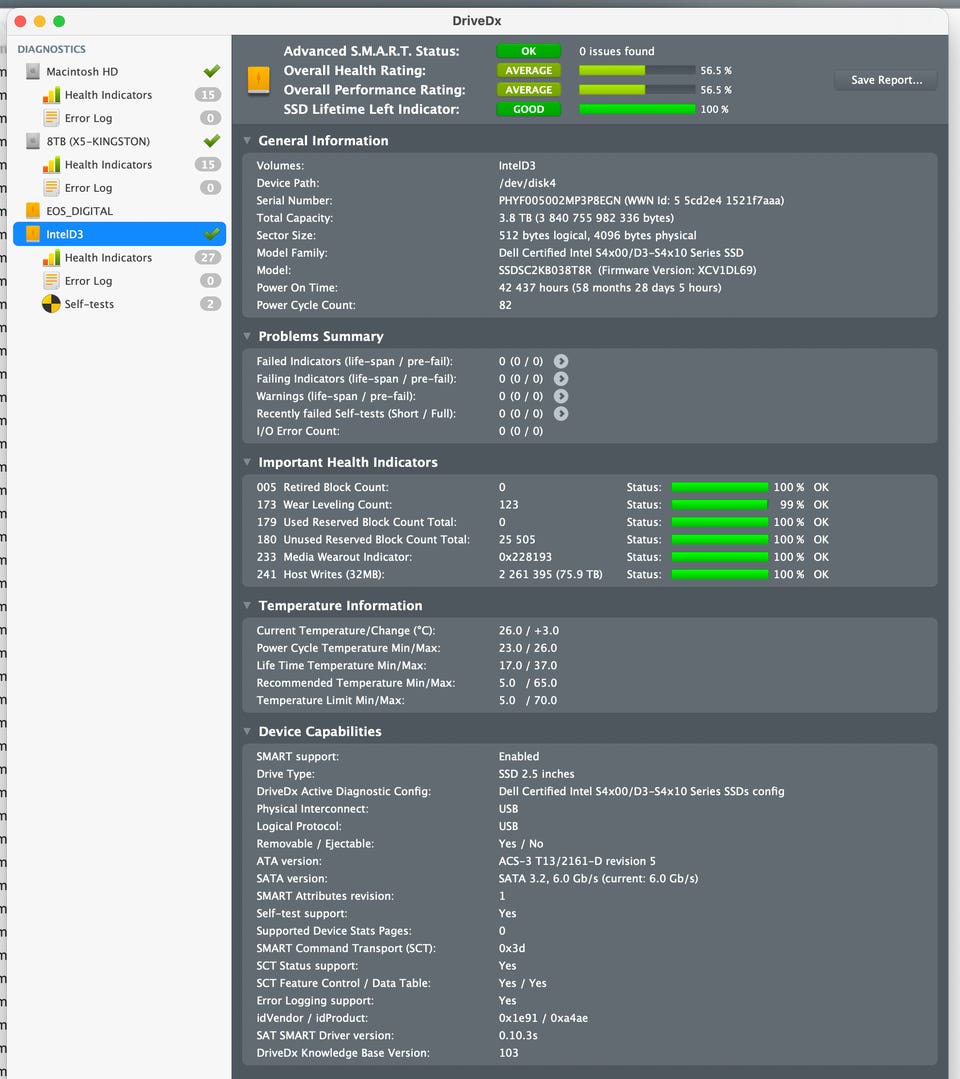Click green checkmark next to IntelD3
This screenshot has width=960, height=1079.
pyautogui.click(x=212, y=233)
